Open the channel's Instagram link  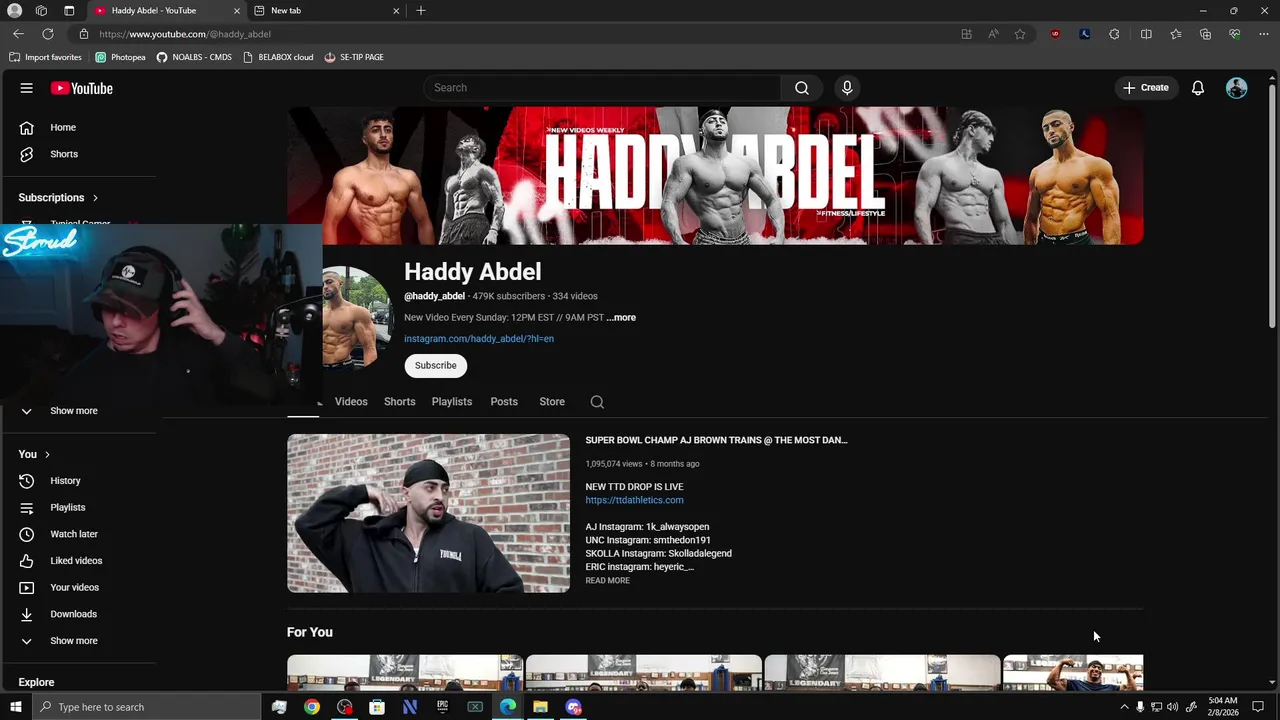(479, 339)
